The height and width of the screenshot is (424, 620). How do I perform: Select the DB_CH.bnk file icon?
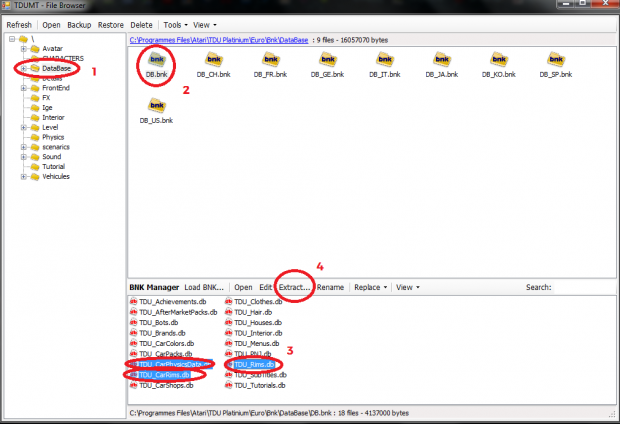point(214,61)
